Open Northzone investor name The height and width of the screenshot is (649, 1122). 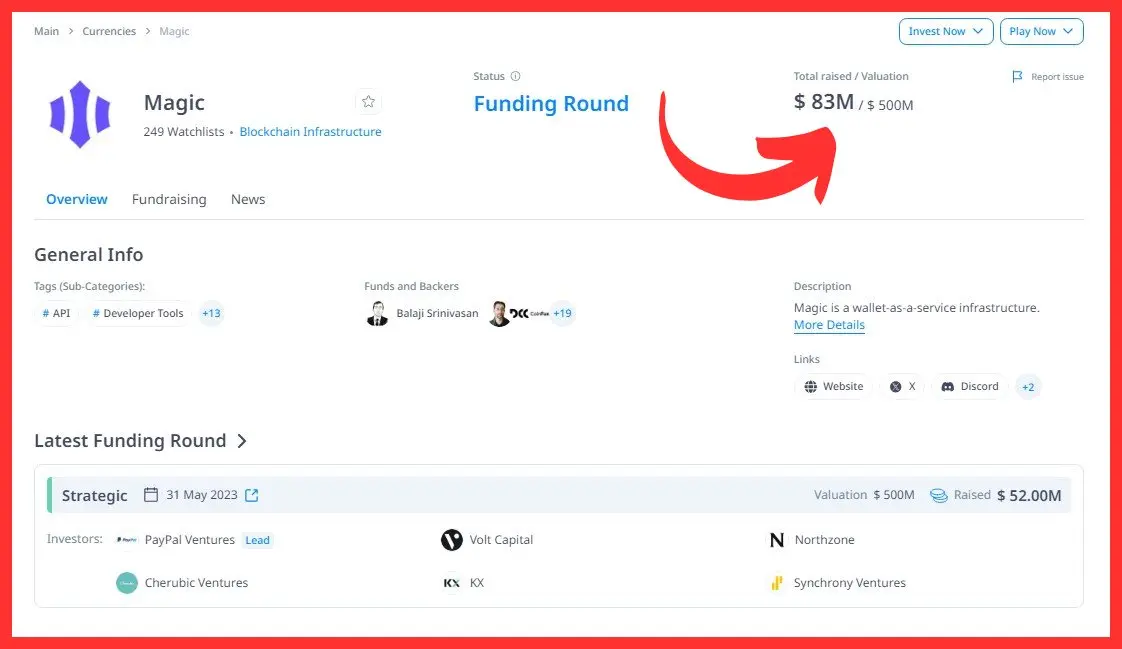pyautogui.click(x=824, y=540)
